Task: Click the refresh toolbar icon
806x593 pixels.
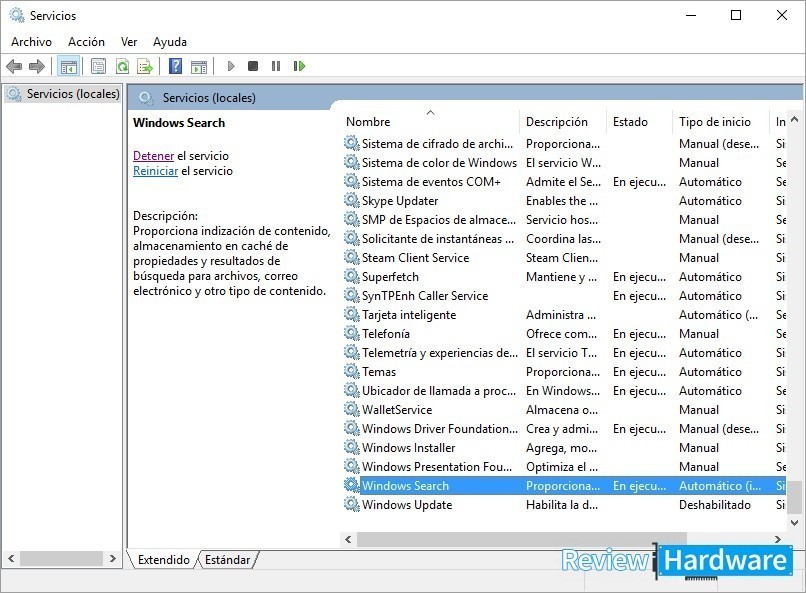Action: [x=122, y=66]
